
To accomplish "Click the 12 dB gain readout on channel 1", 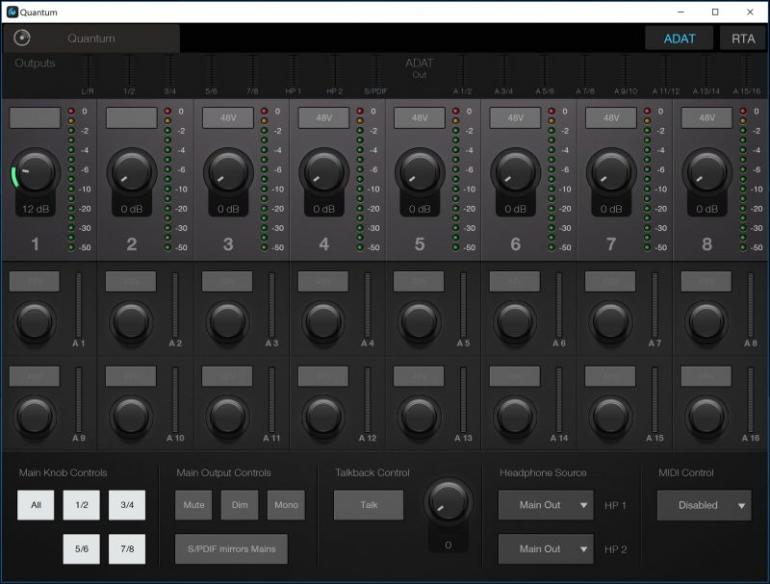I will pos(36,209).
